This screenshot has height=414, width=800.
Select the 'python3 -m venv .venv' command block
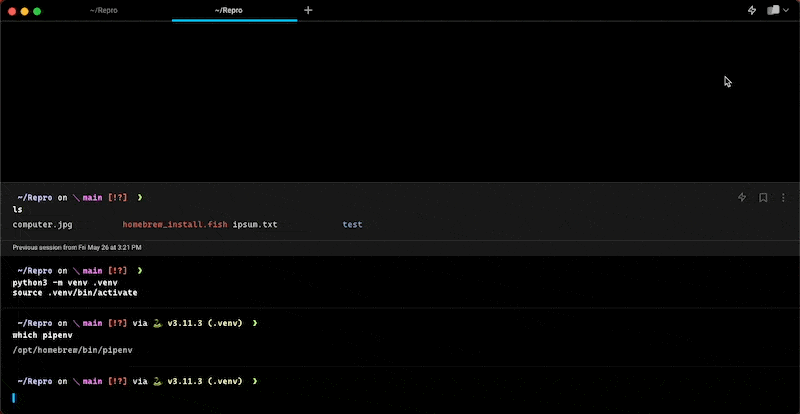tap(400, 282)
